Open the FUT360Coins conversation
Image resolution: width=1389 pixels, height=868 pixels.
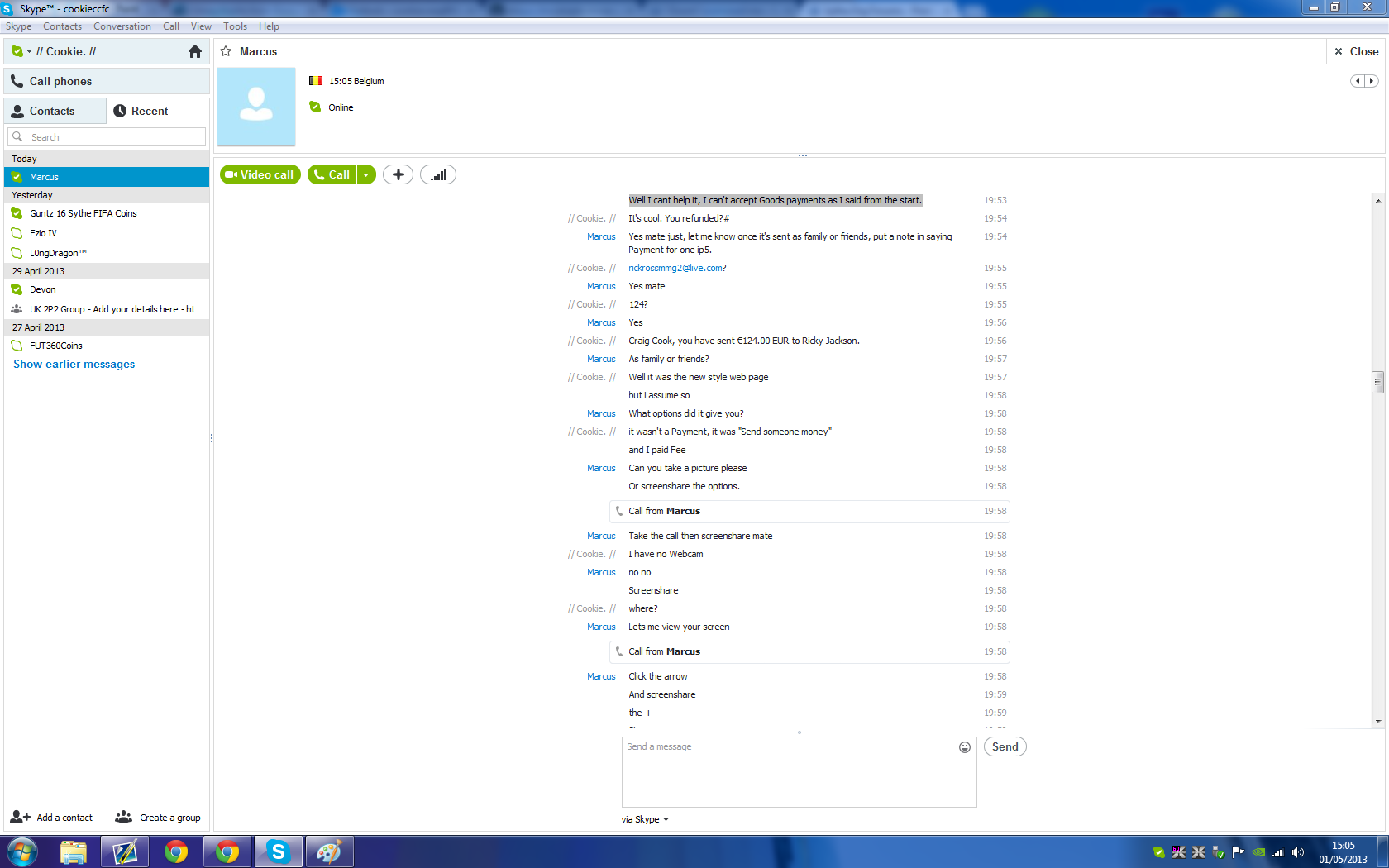point(107,346)
